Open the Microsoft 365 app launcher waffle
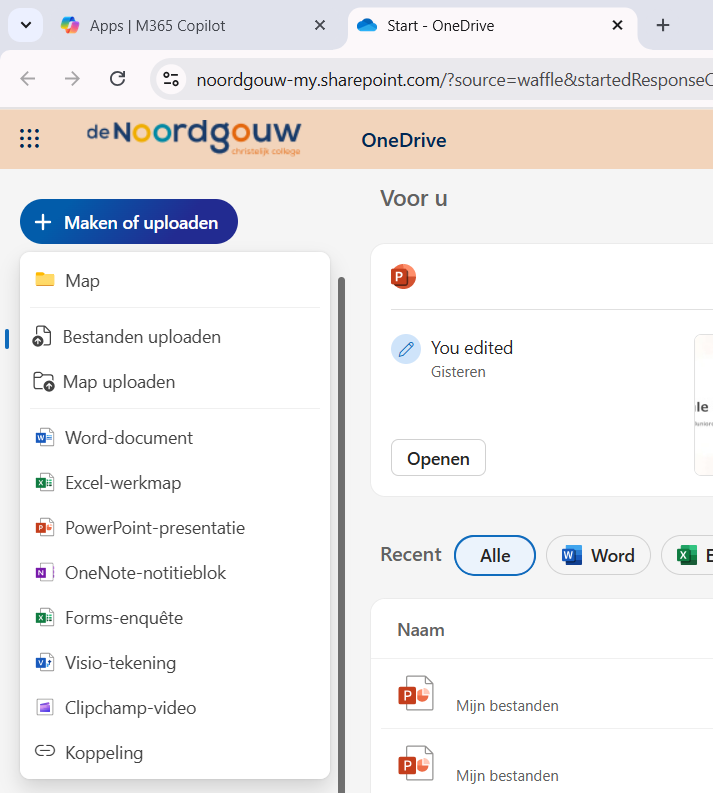 coord(30,139)
